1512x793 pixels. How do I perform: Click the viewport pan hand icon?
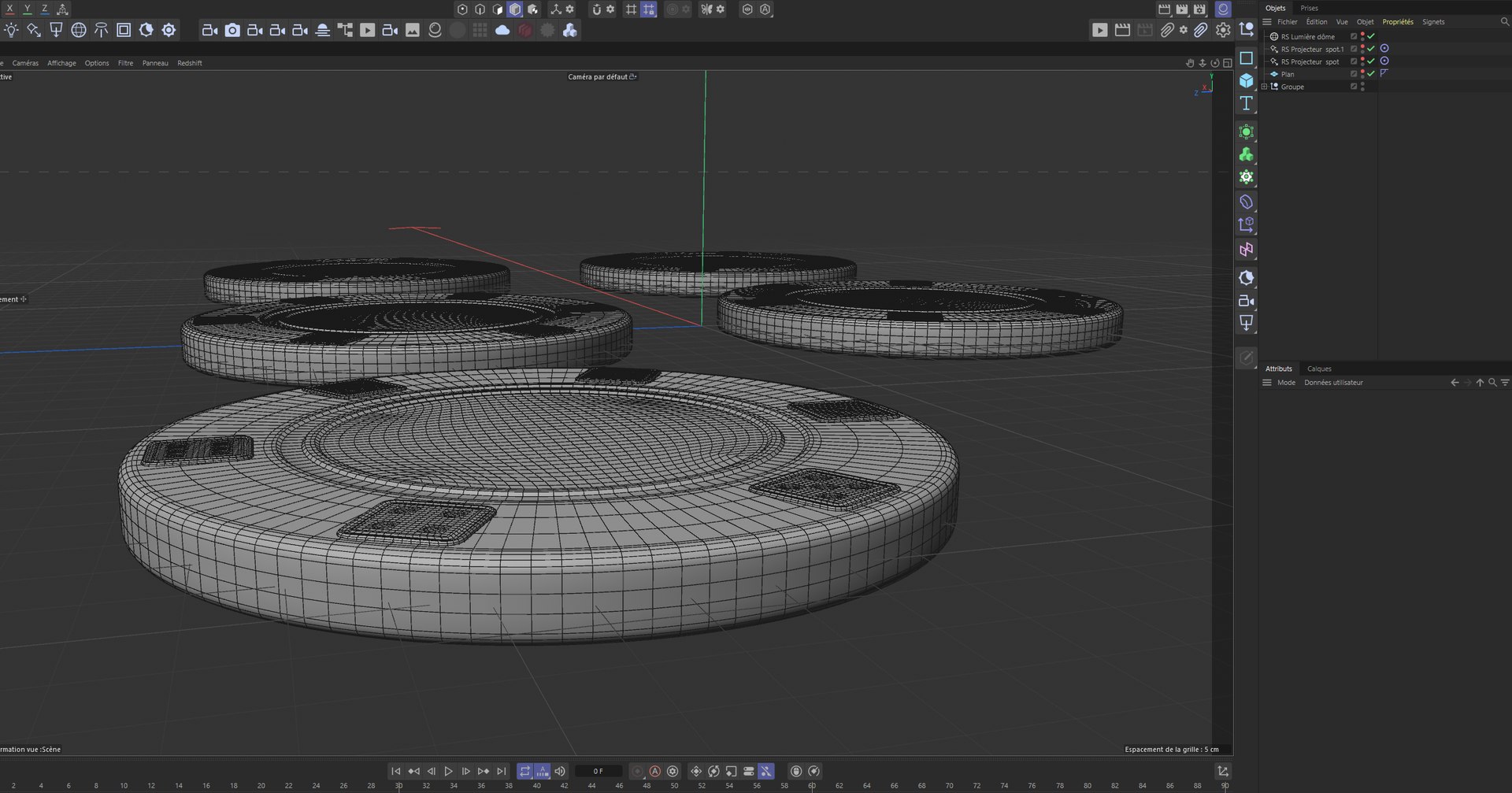click(1190, 63)
